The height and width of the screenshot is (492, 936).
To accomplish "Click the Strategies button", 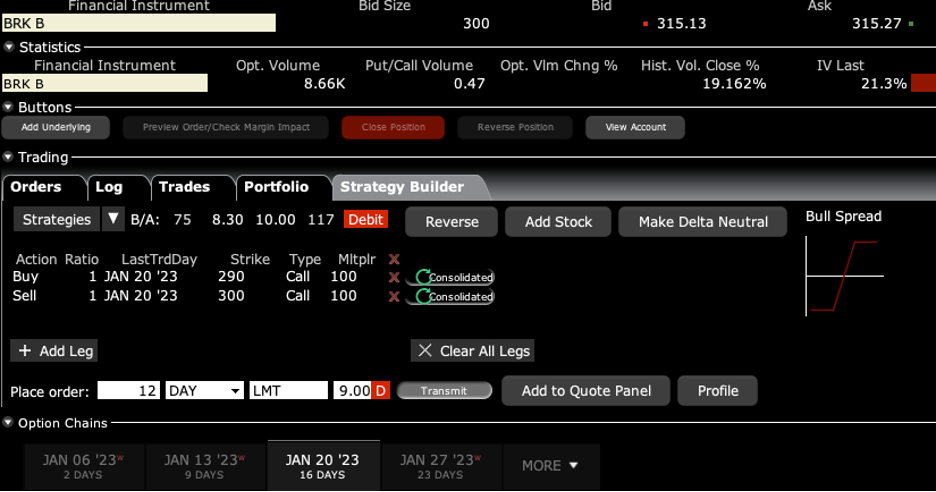I will point(57,219).
